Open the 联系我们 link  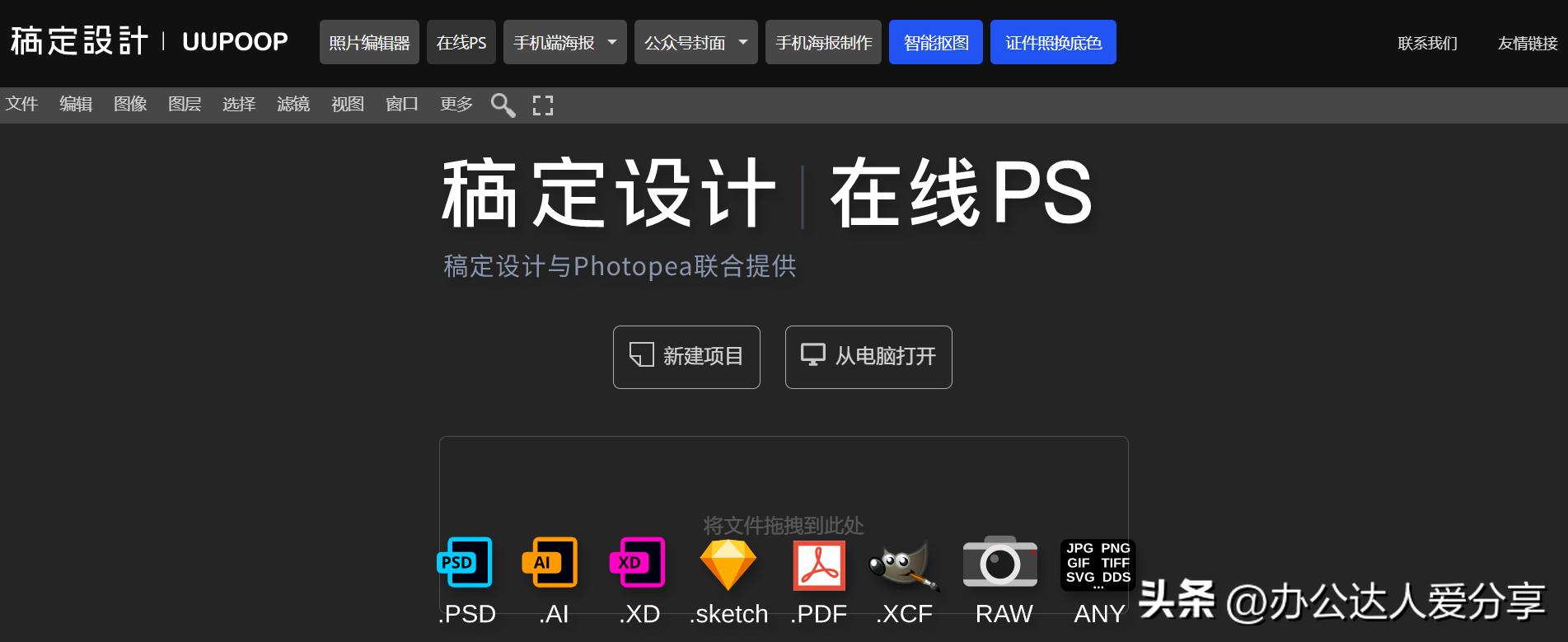point(1428,43)
